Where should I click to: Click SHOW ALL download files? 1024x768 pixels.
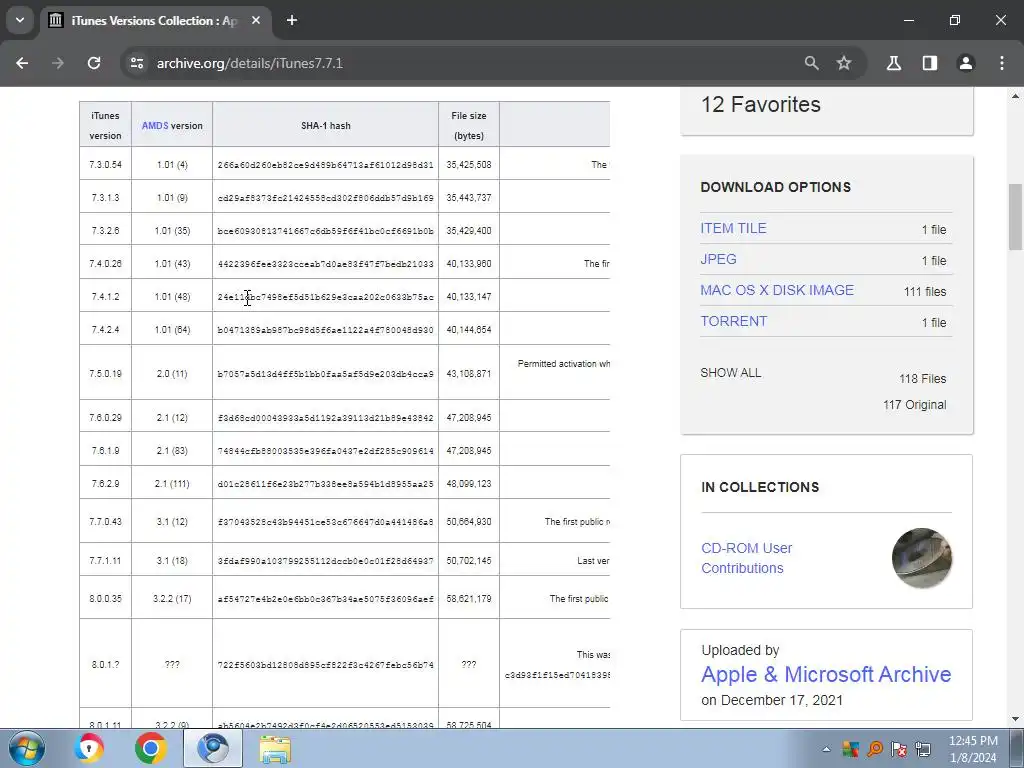731,373
